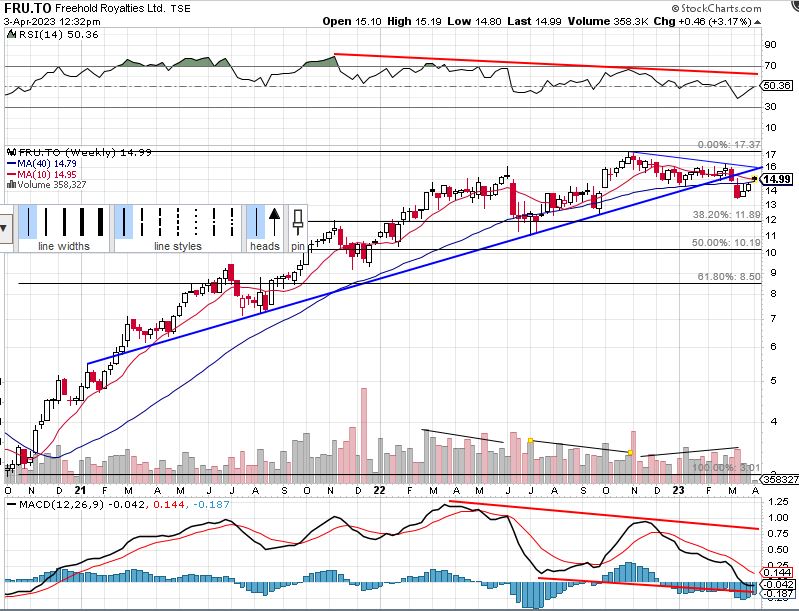
Task: Click the 'line widths' group label
Action: pyautogui.click(x=64, y=246)
